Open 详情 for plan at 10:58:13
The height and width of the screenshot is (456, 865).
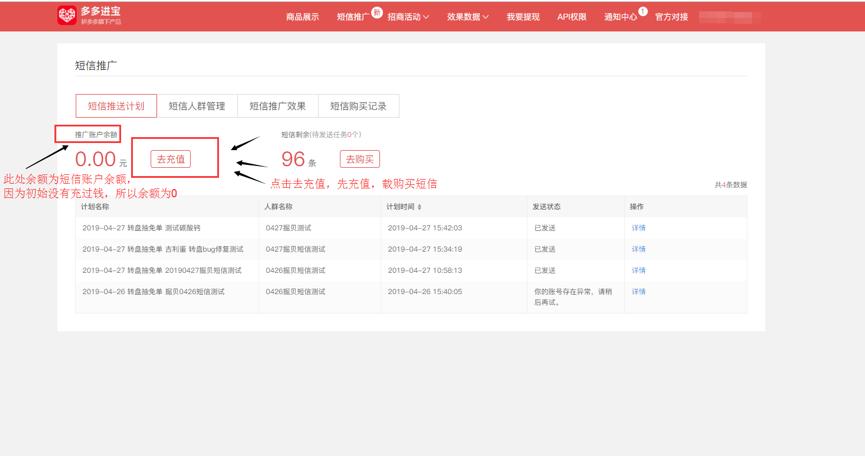pyautogui.click(x=638, y=270)
